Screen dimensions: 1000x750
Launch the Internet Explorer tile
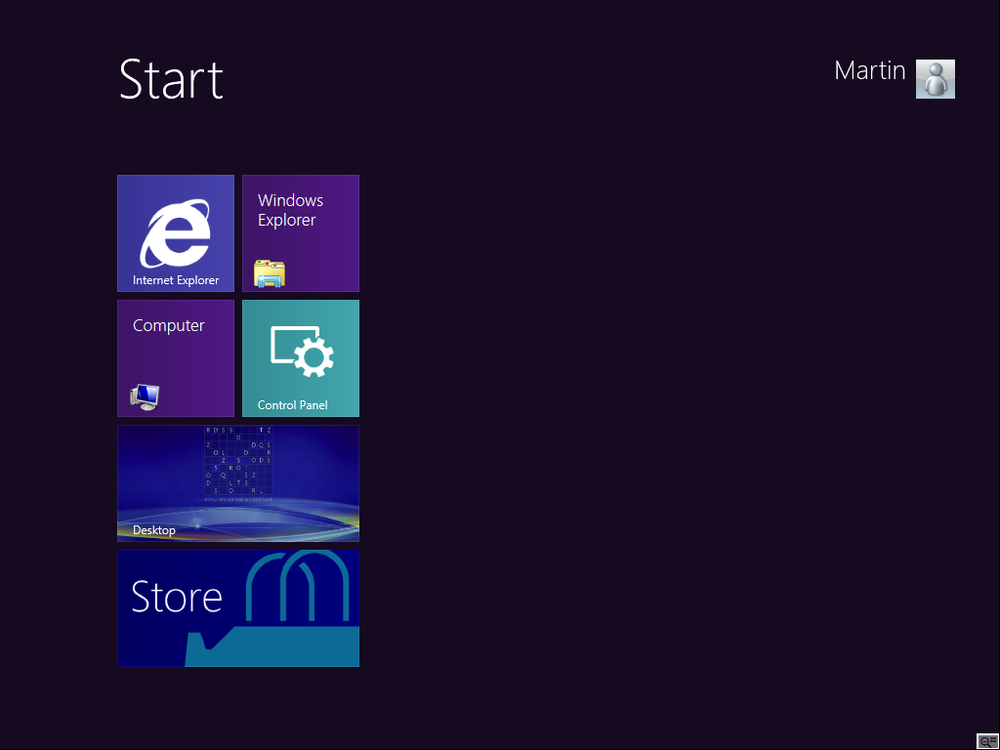[x=175, y=233]
